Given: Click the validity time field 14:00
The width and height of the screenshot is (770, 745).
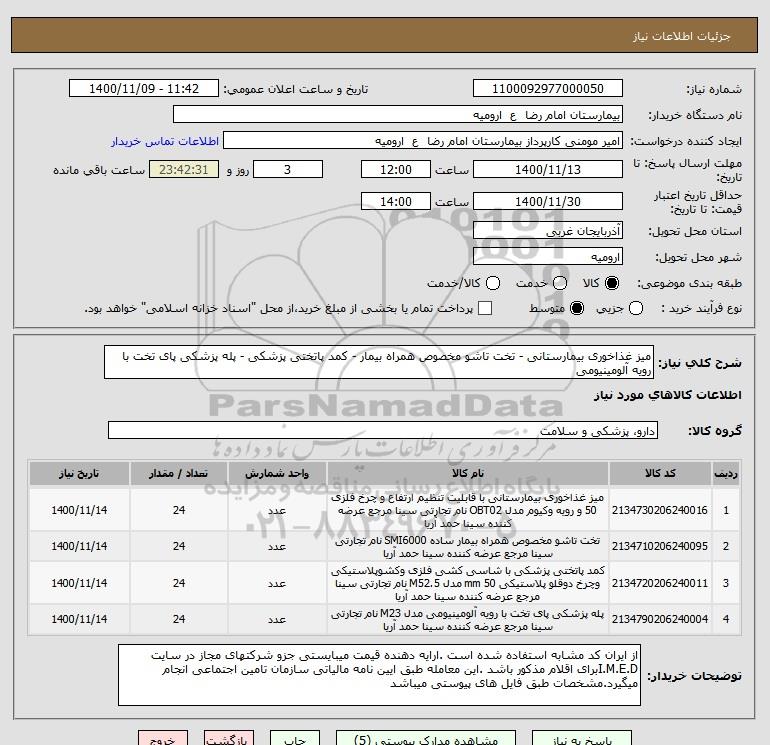Looking at the screenshot, I should pyautogui.click(x=396, y=201).
